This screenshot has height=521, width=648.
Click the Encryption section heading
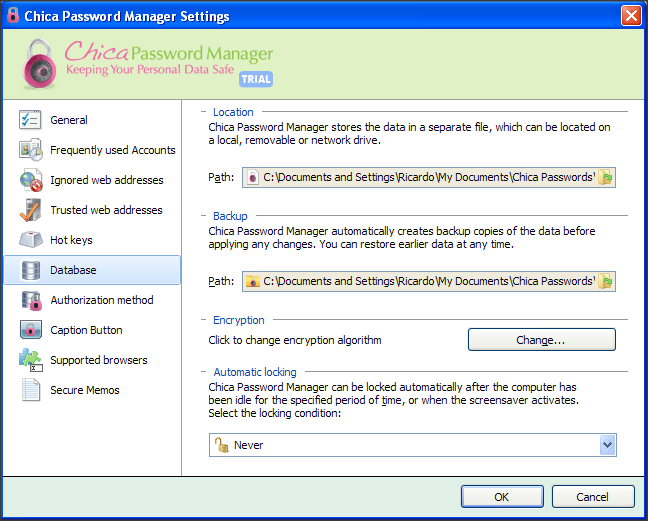pyautogui.click(x=238, y=320)
